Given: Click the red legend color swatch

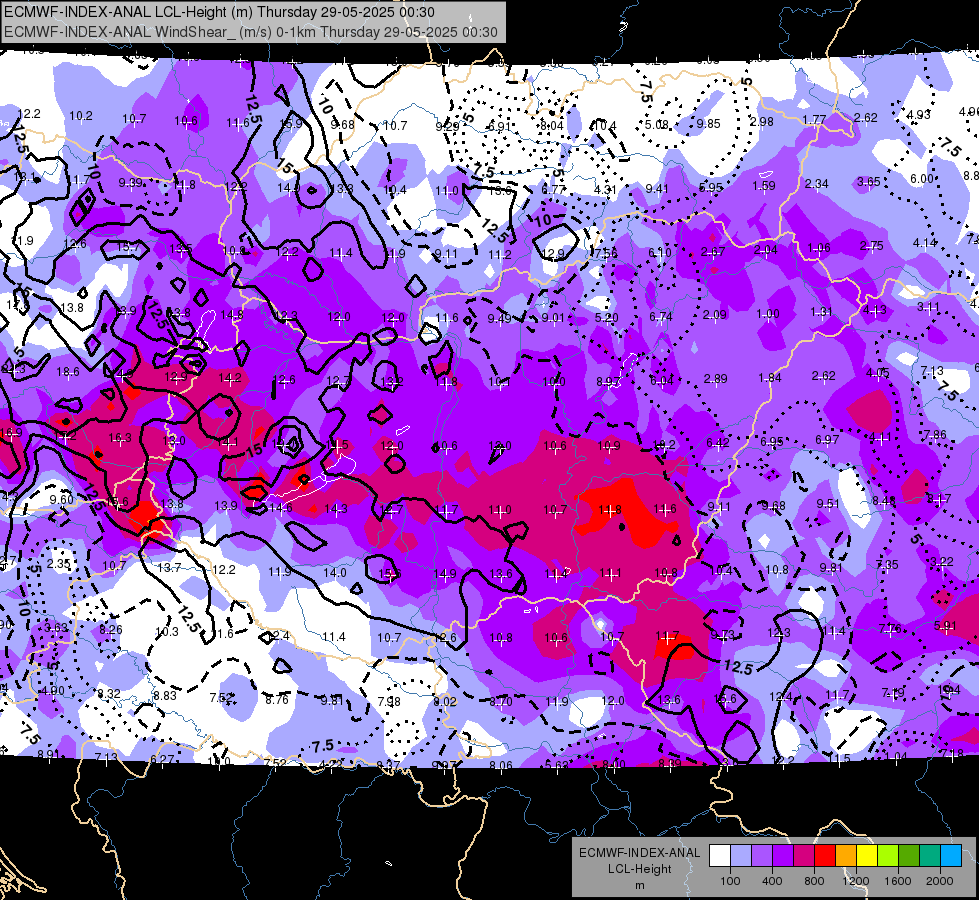Looking at the screenshot, I should (825, 856).
